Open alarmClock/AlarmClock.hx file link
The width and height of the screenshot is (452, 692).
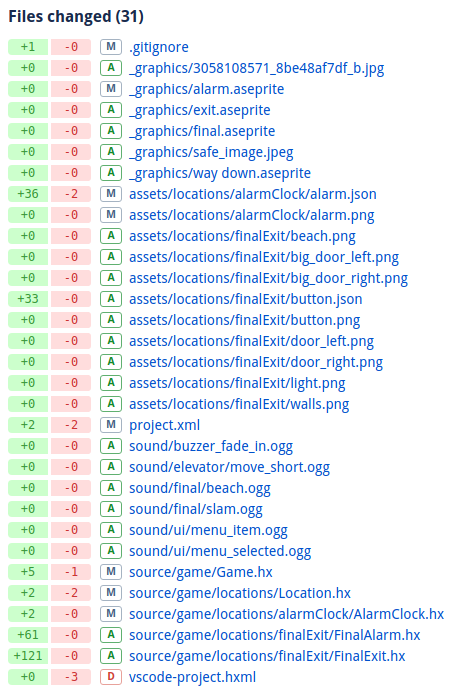click(x=286, y=614)
